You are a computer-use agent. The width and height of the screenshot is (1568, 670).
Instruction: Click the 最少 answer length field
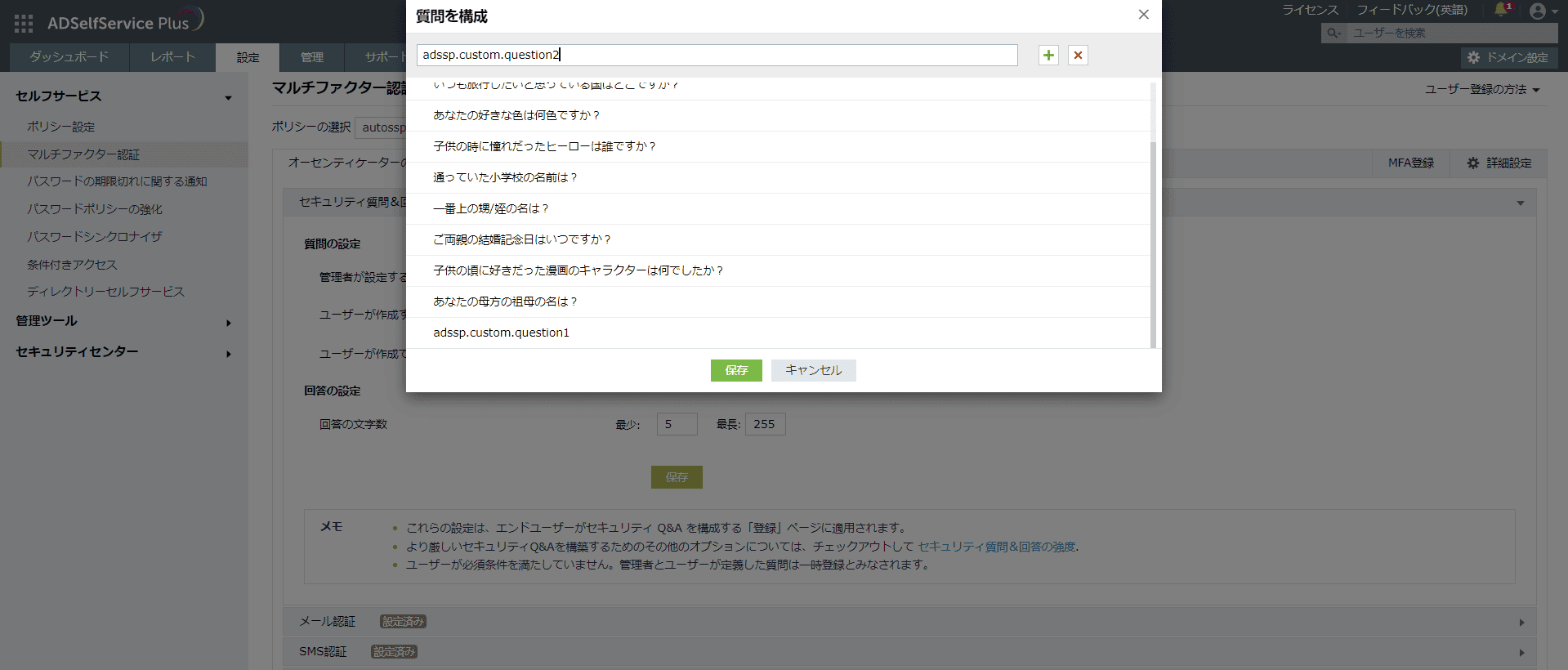(677, 424)
